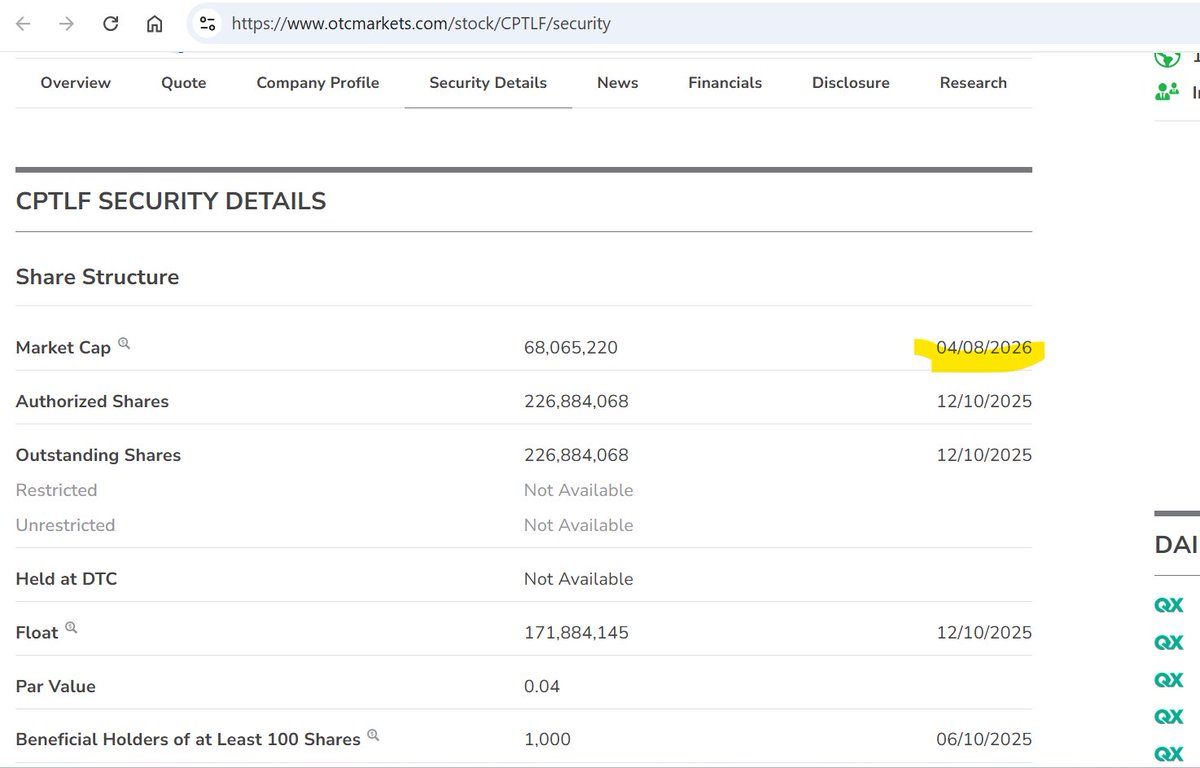Screen dimensions: 1200x768
Task: Click the Outstanding Shares label
Action: point(98,455)
